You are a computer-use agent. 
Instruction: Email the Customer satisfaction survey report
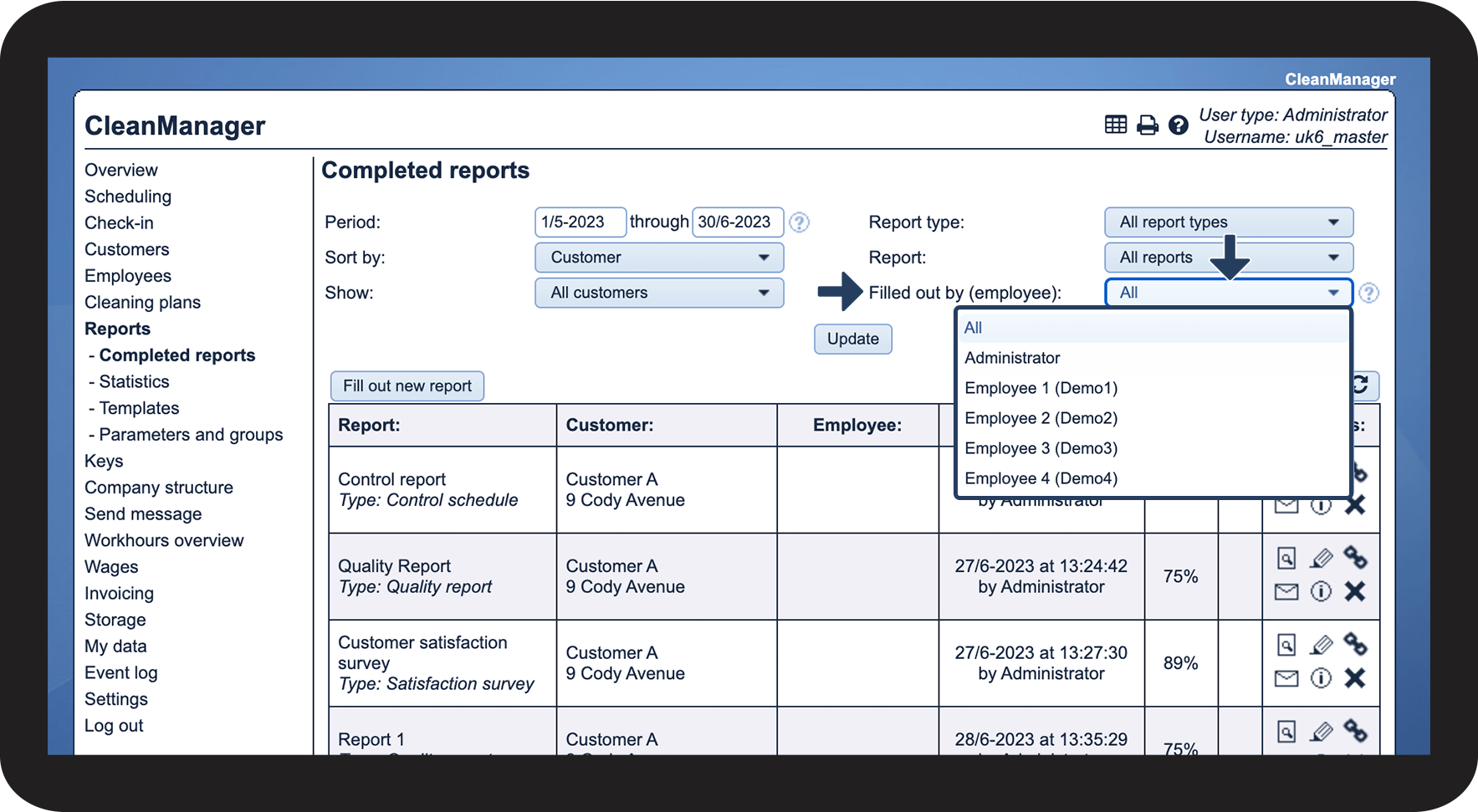(1286, 678)
